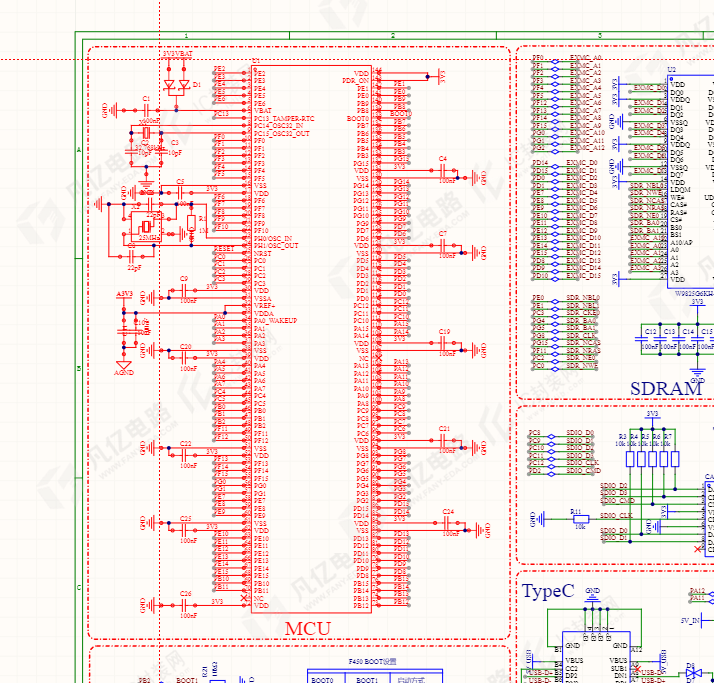
Task: Select resistor R11 10k on SDIO_CLK
Action: tap(580, 519)
